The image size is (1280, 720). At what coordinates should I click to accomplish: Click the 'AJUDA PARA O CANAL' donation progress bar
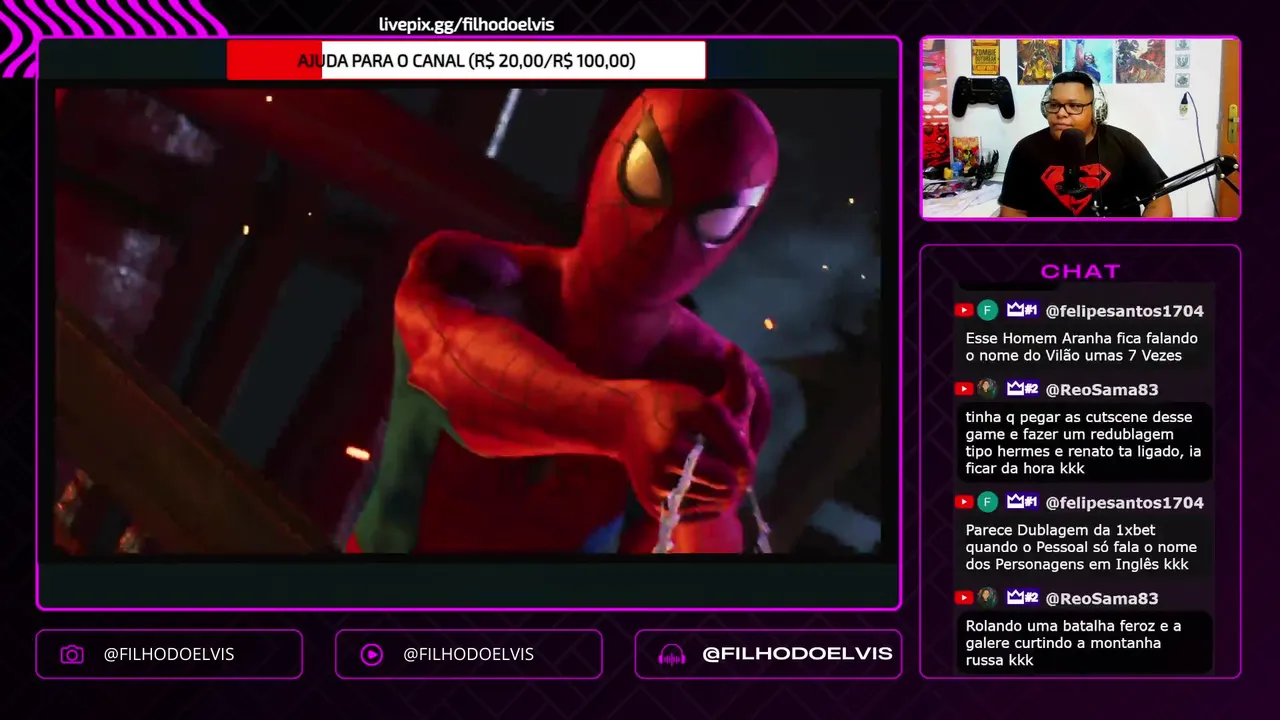[466, 60]
